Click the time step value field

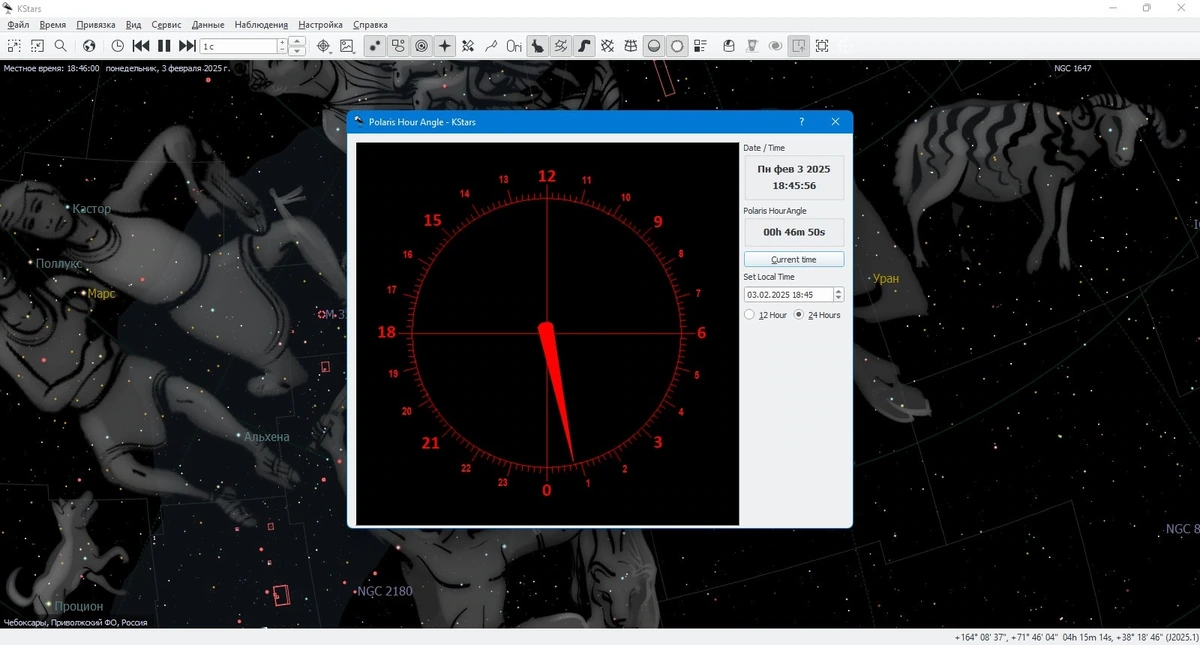coord(238,46)
